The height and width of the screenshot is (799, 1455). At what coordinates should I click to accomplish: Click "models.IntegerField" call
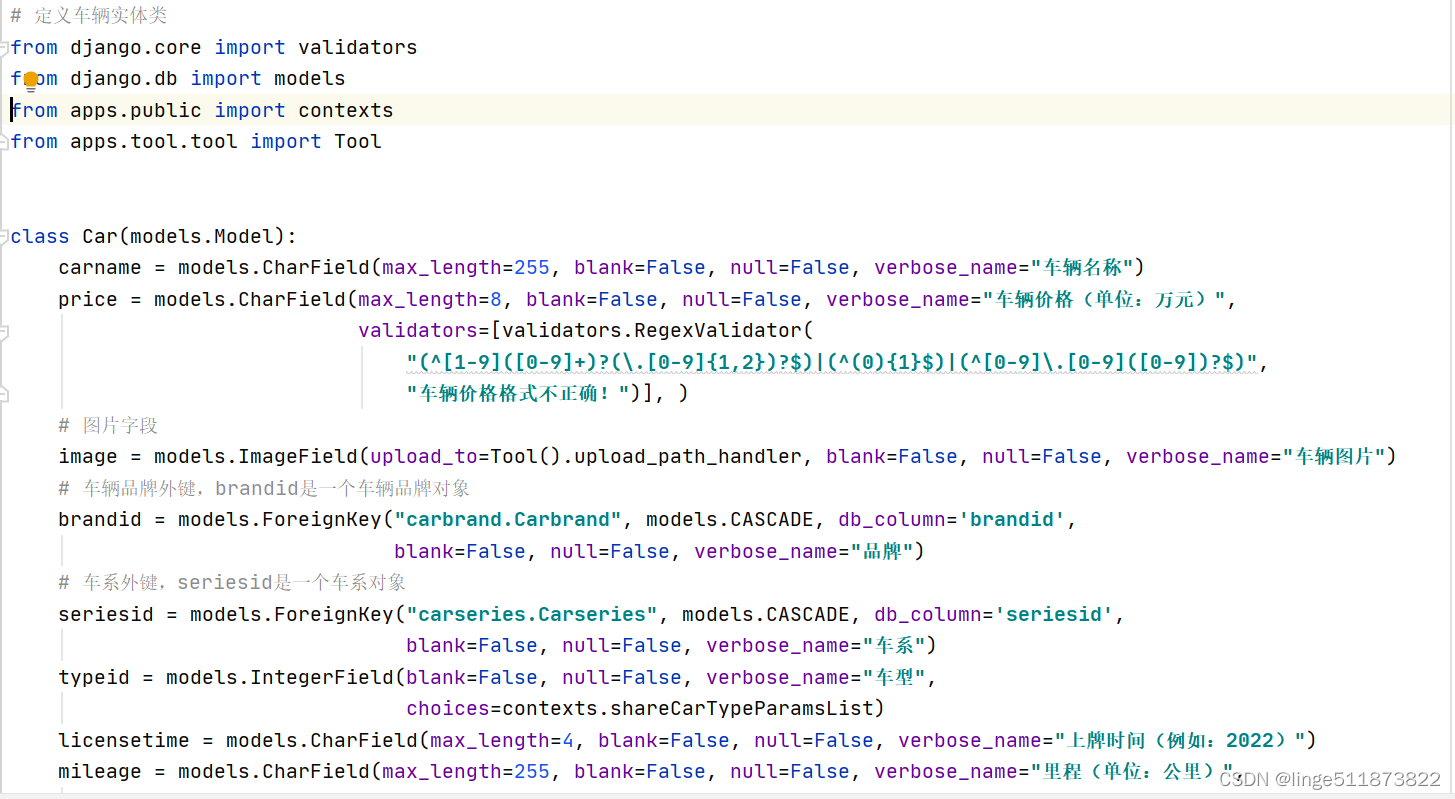pos(280,677)
